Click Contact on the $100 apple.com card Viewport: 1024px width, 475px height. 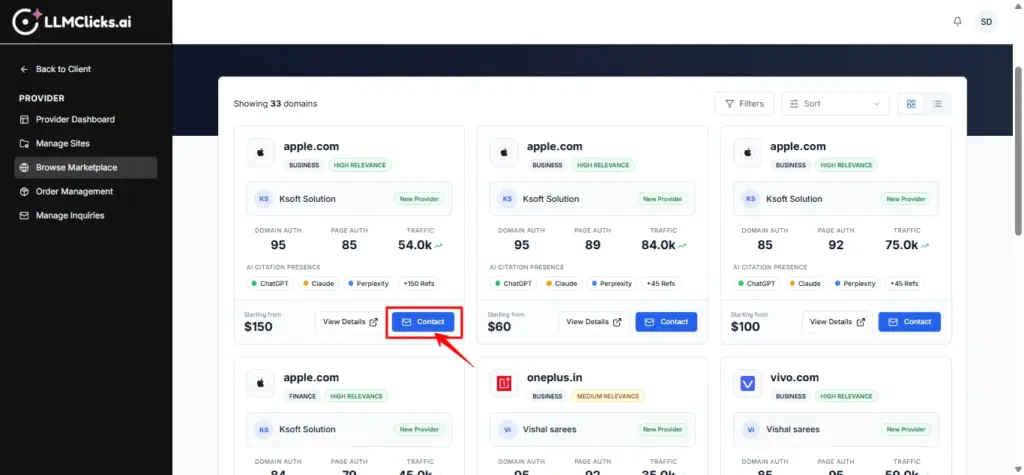point(909,322)
